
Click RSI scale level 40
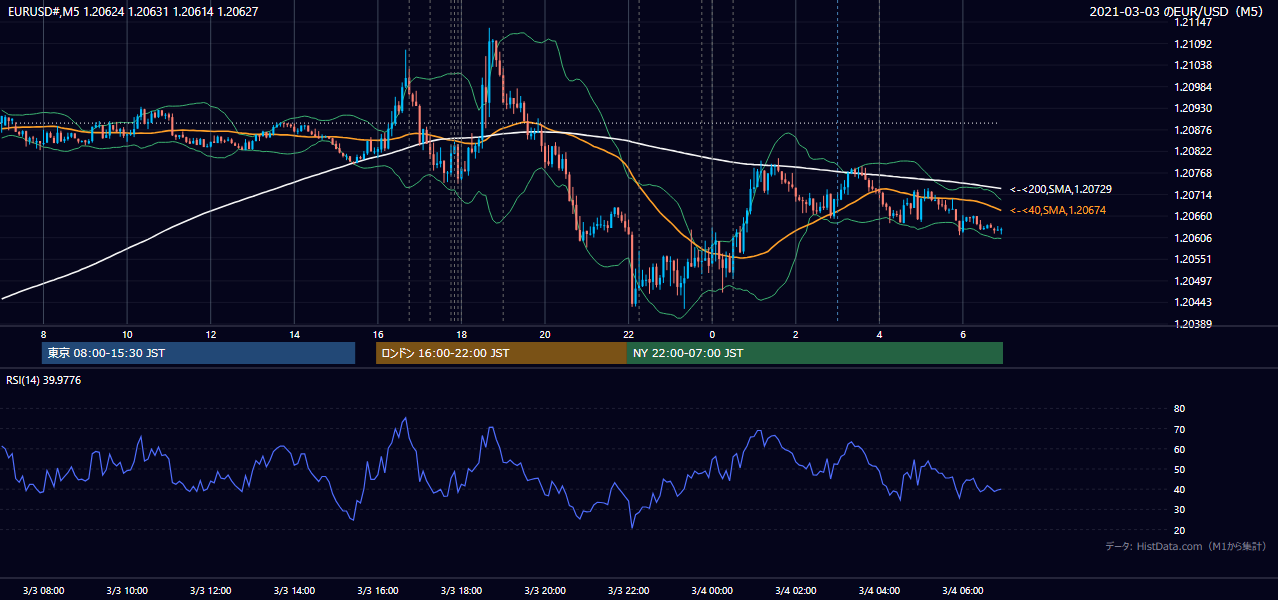1179,489
